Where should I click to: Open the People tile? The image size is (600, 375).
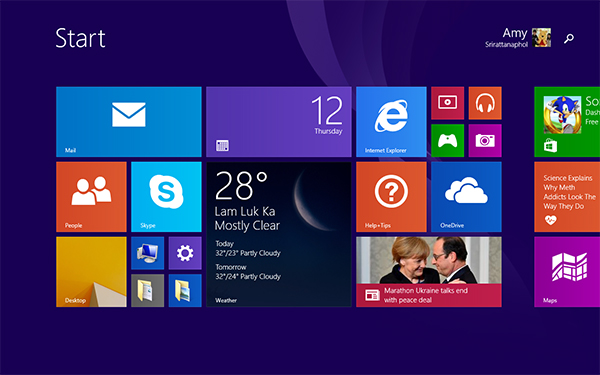91,197
